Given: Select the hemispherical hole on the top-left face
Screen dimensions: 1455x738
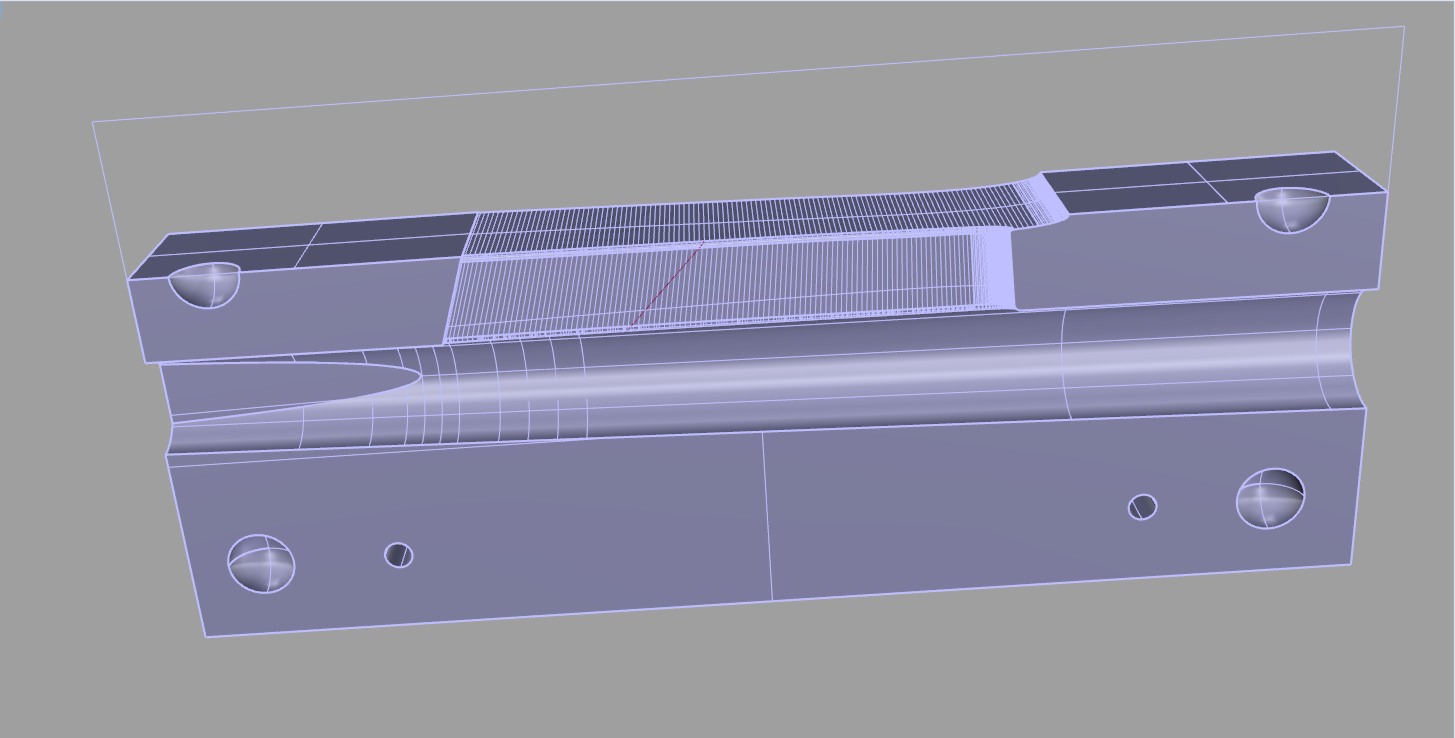Looking at the screenshot, I should tap(205, 284).
